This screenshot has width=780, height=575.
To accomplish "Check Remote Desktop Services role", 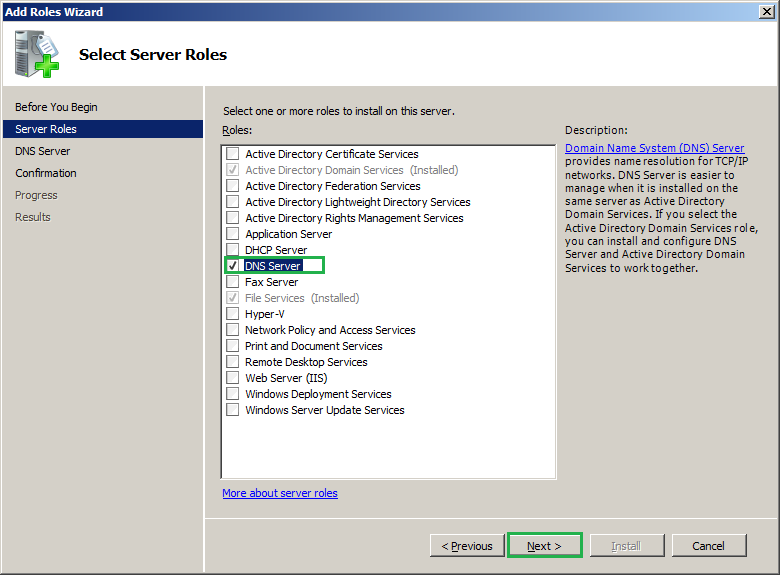I will 233,362.
